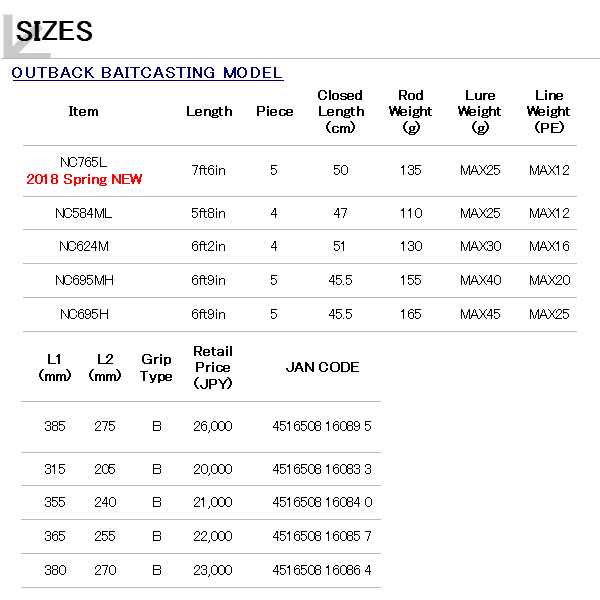Click the MAX30 lure weight cell
The width and height of the screenshot is (600, 600).
coord(481,246)
